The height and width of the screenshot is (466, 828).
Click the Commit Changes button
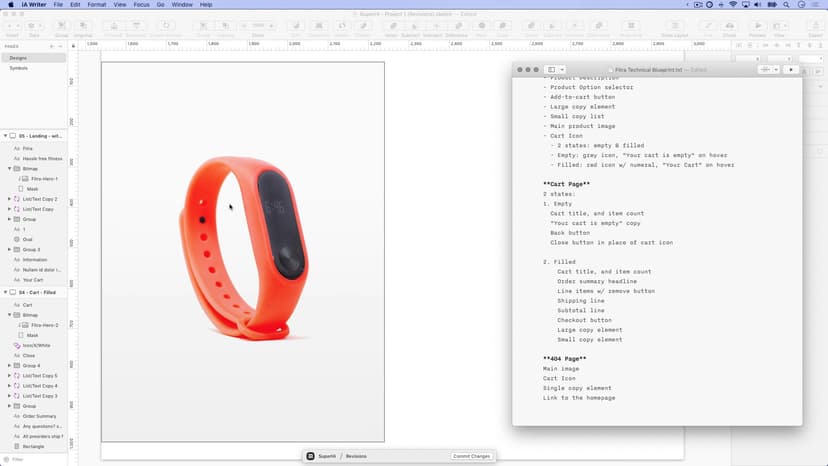(471, 456)
